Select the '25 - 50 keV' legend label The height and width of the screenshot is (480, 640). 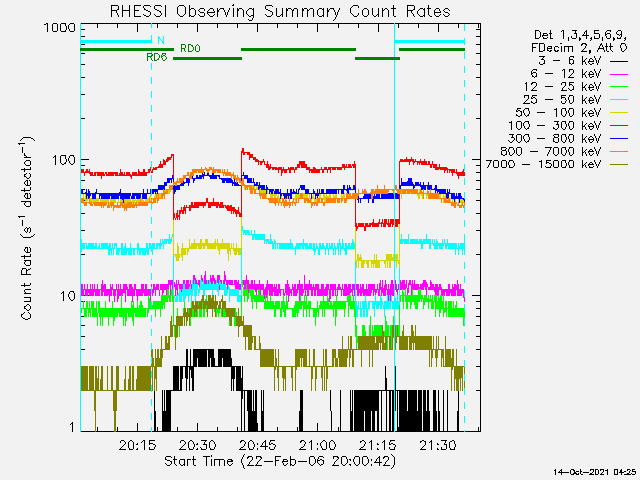pos(562,100)
